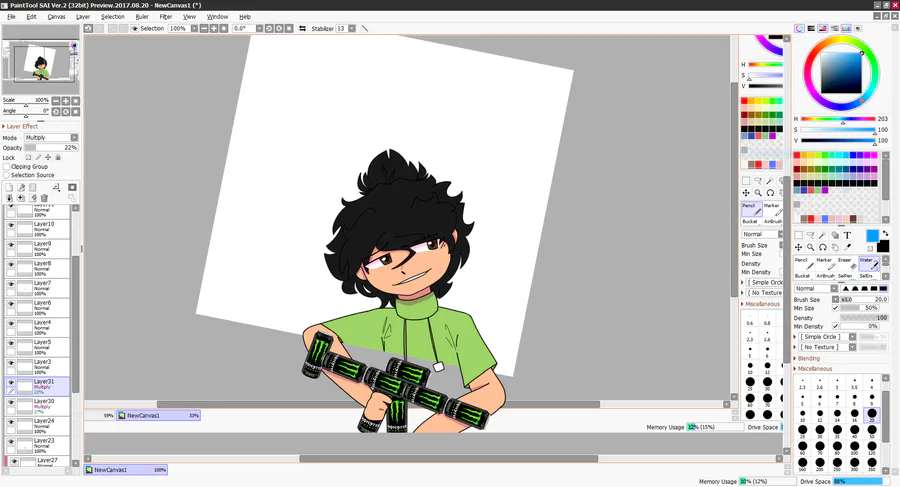Select the Magic Wand tool in right panel

(x=823, y=235)
